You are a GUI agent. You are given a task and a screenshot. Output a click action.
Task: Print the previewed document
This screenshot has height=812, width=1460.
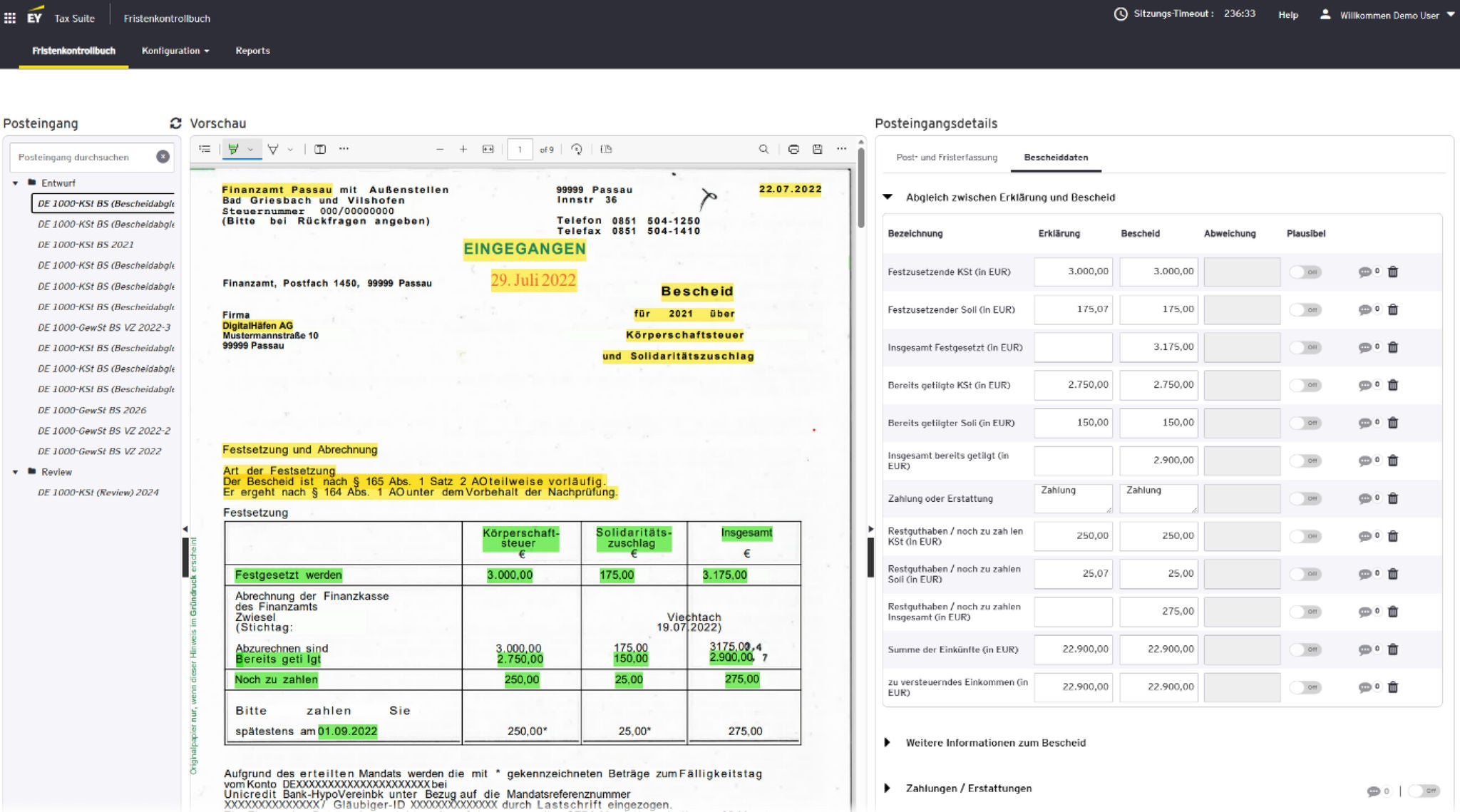coord(793,149)
